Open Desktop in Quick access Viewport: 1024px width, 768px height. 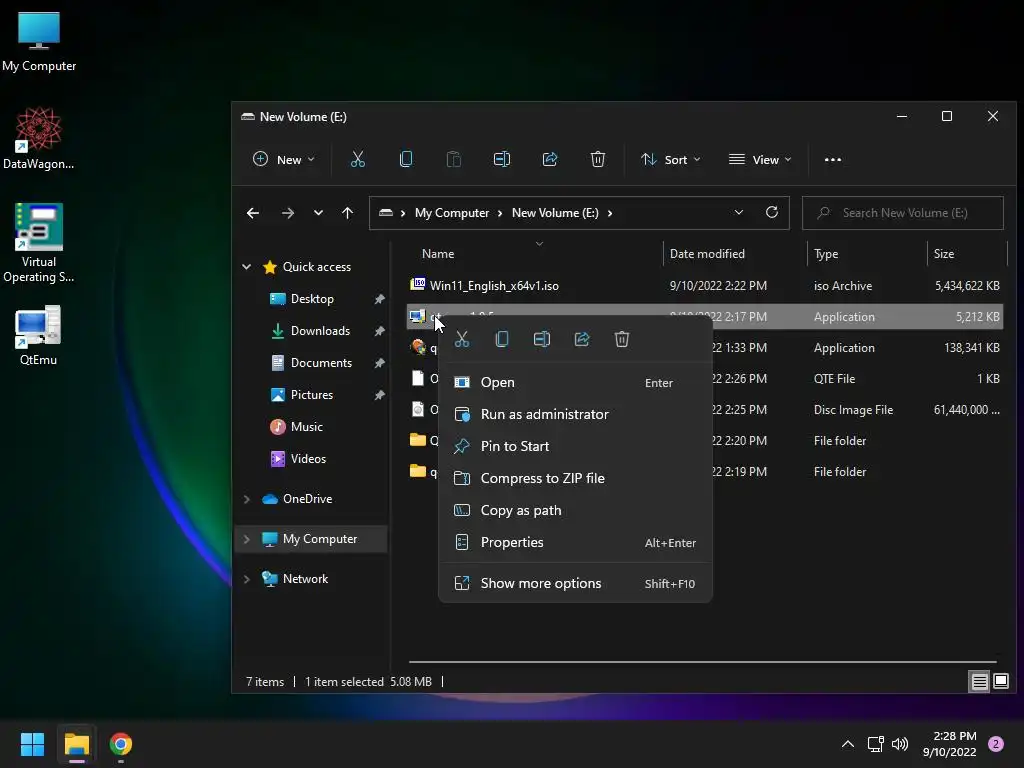click(x=312, y=298)
